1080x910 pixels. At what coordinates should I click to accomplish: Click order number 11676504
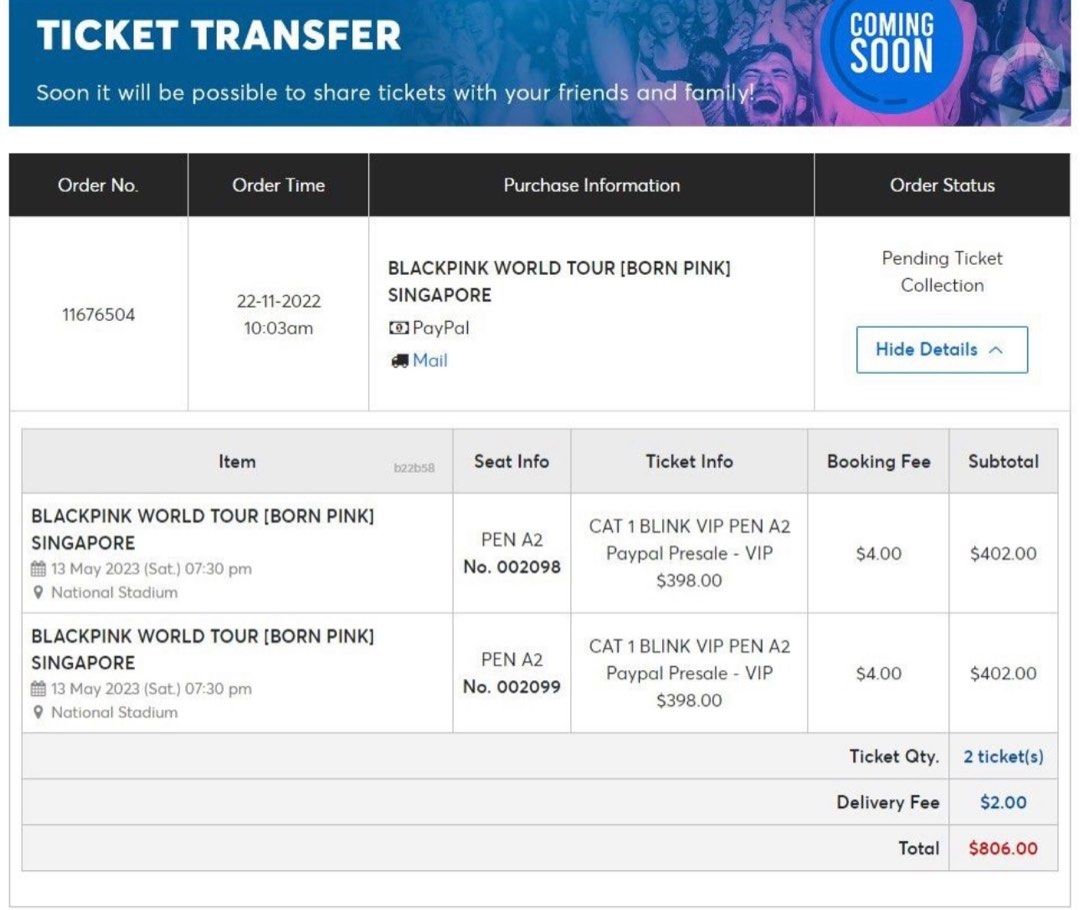[98, 315]
